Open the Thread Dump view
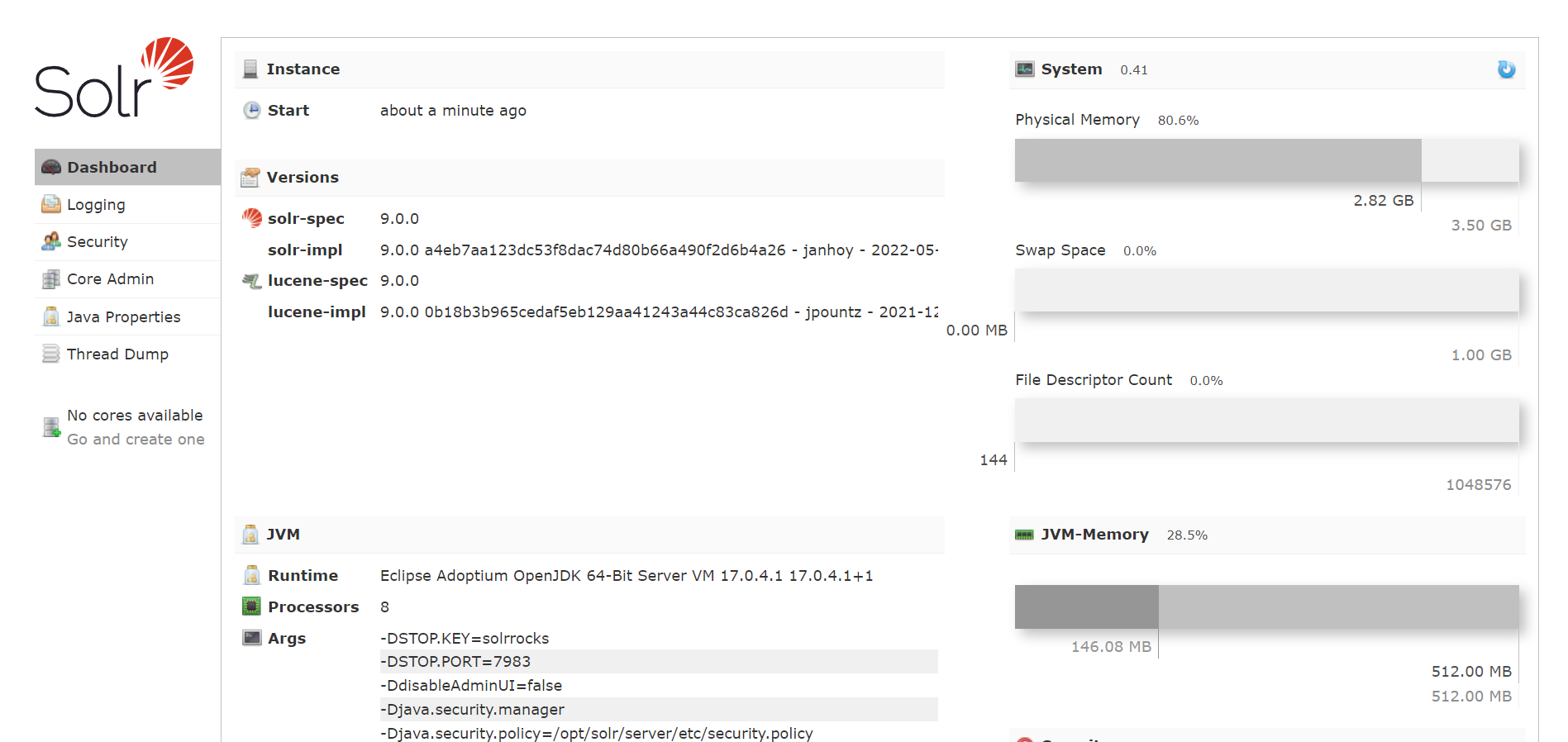 click(x=127, y=354)
